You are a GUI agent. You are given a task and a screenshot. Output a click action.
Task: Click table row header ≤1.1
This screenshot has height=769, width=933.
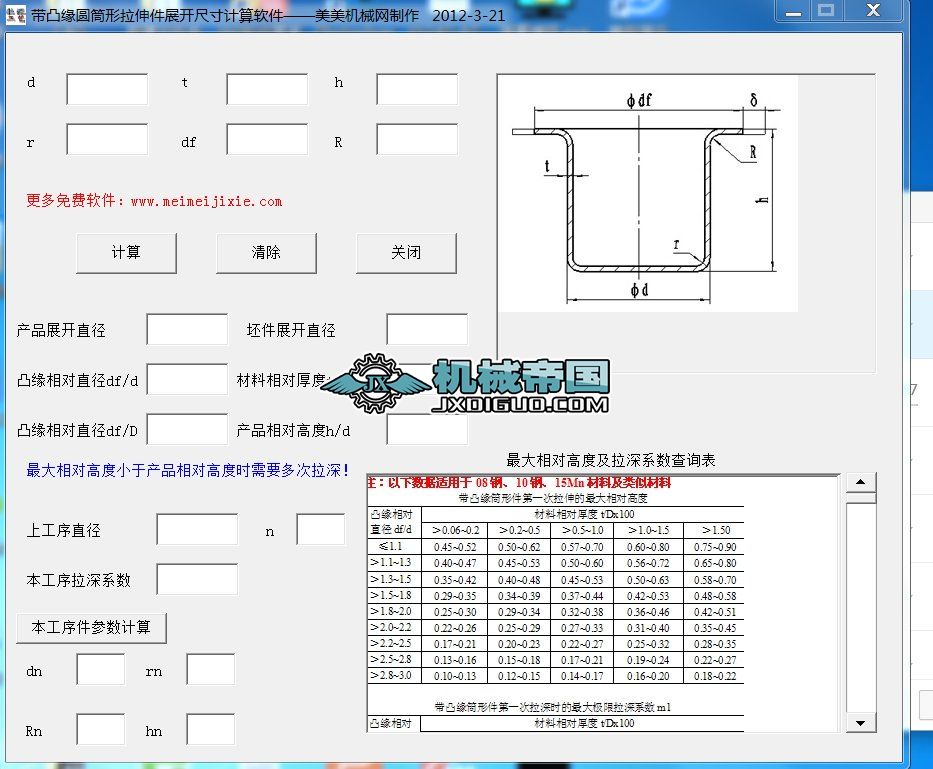[x=390, y=546]
